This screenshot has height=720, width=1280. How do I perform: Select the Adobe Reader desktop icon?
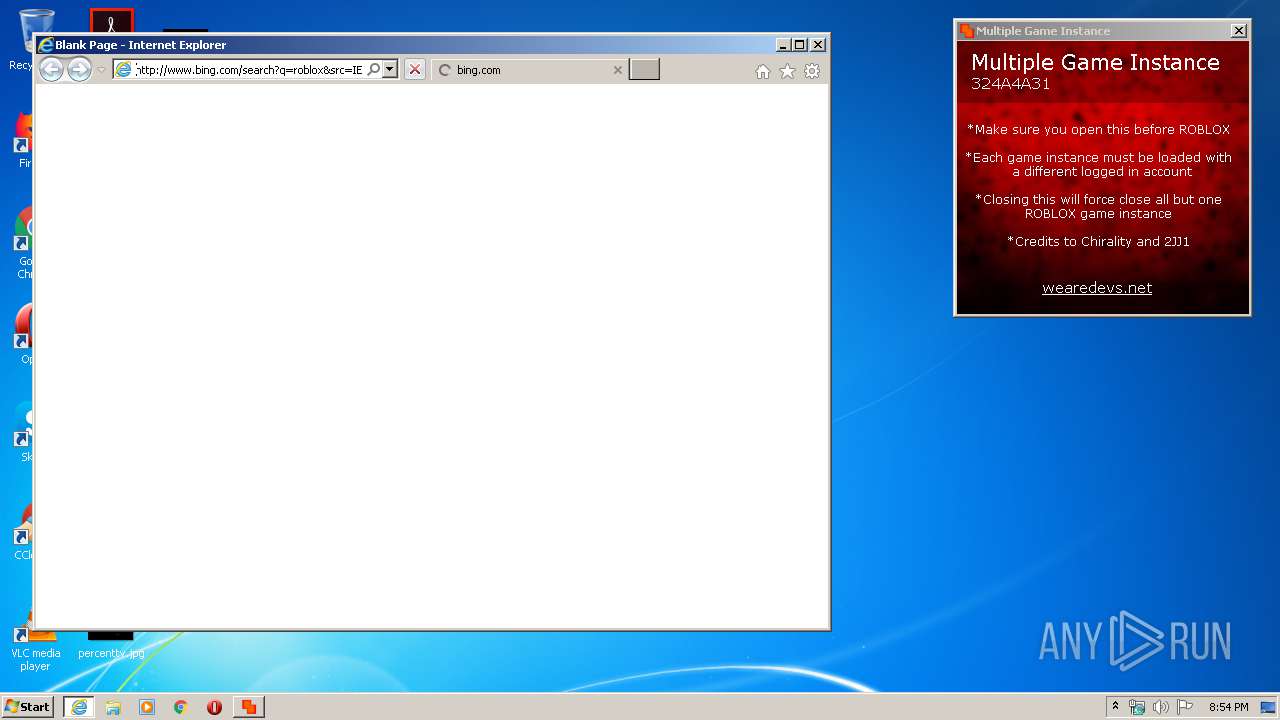111,21
